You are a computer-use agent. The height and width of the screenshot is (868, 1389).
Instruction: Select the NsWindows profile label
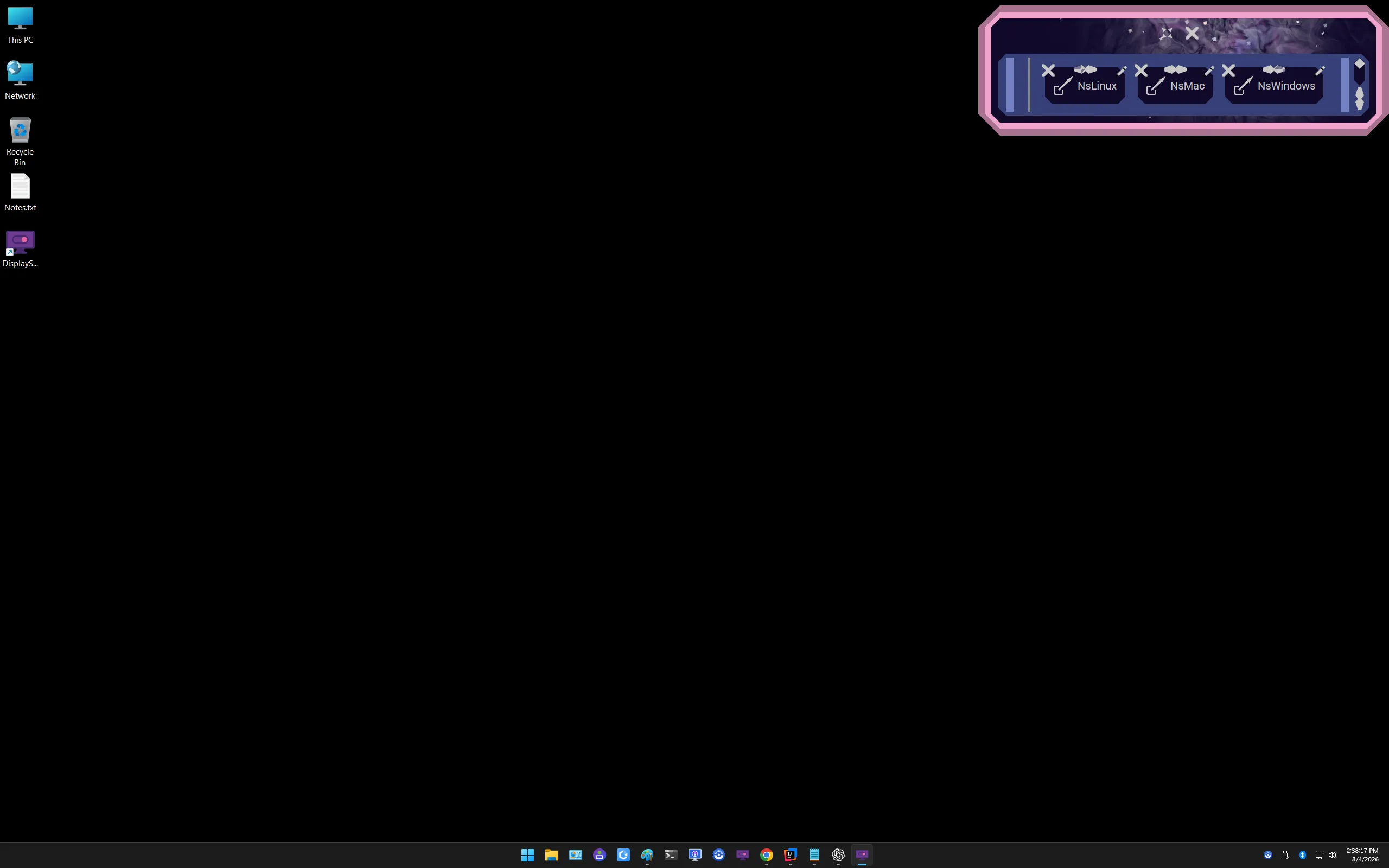coord(1286,86)
